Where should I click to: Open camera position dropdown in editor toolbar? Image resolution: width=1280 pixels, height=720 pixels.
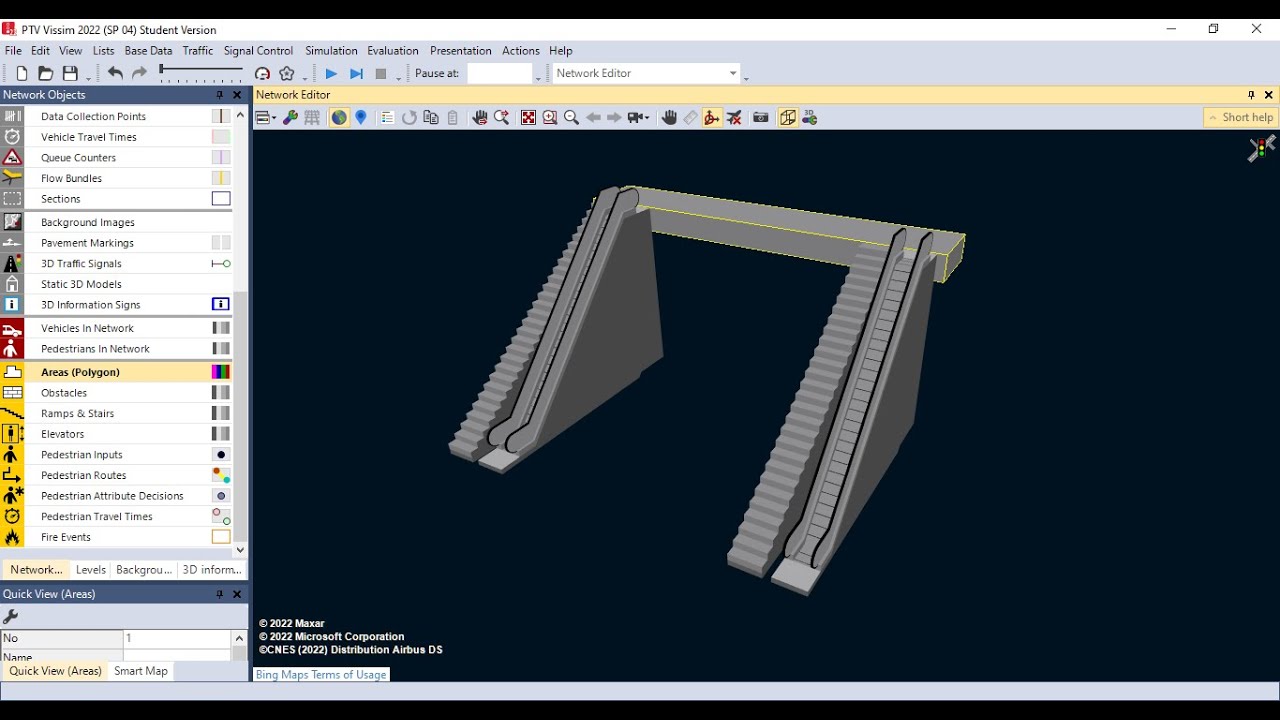pyautogui.click(x=637, y=117)
